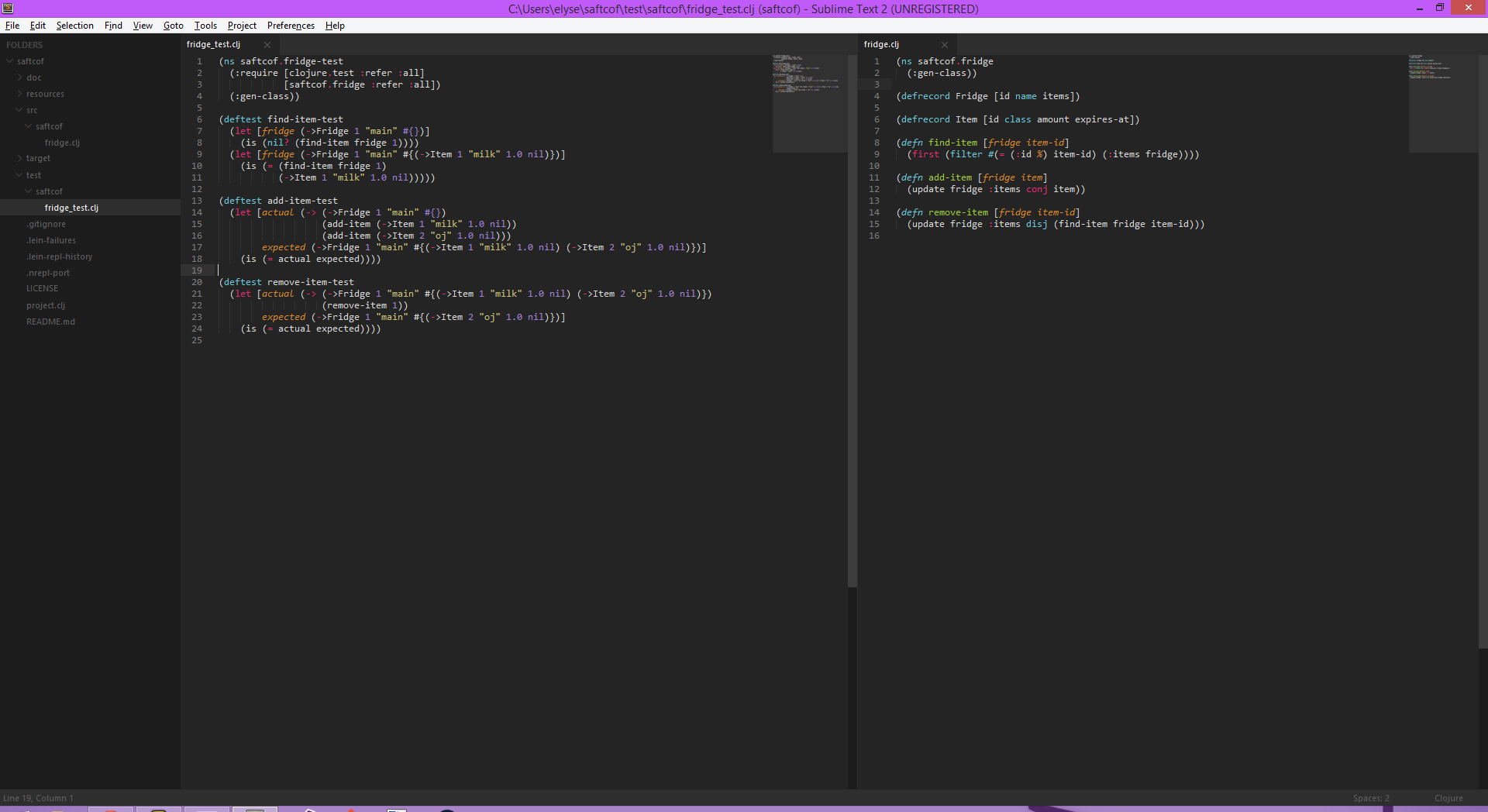Image resolution: width=1488 pixels, height=812 pixels.
Task: Click the right pane minimap
Action: tap(1443, 102)
